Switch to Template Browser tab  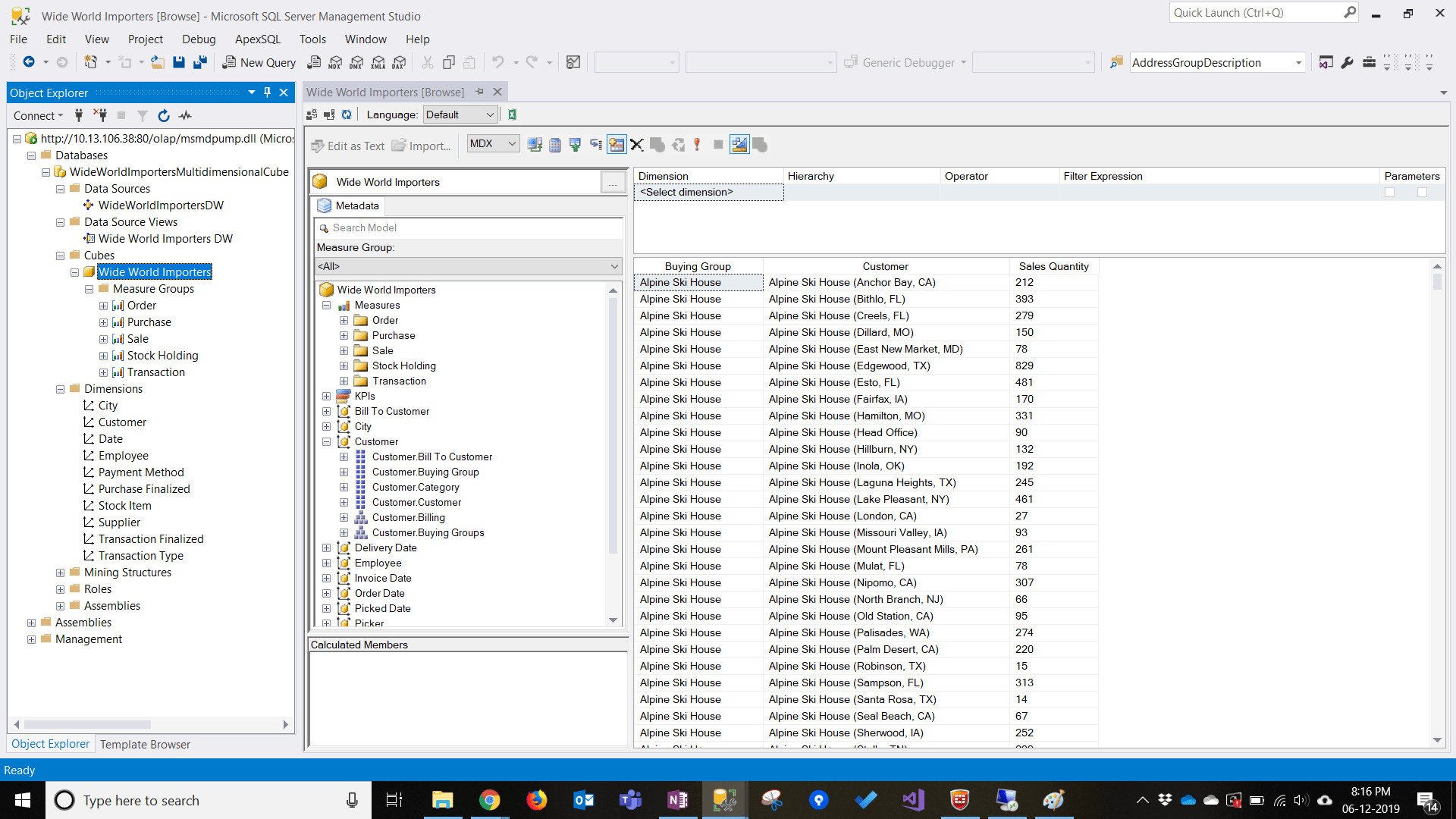[x=145, y=744]
